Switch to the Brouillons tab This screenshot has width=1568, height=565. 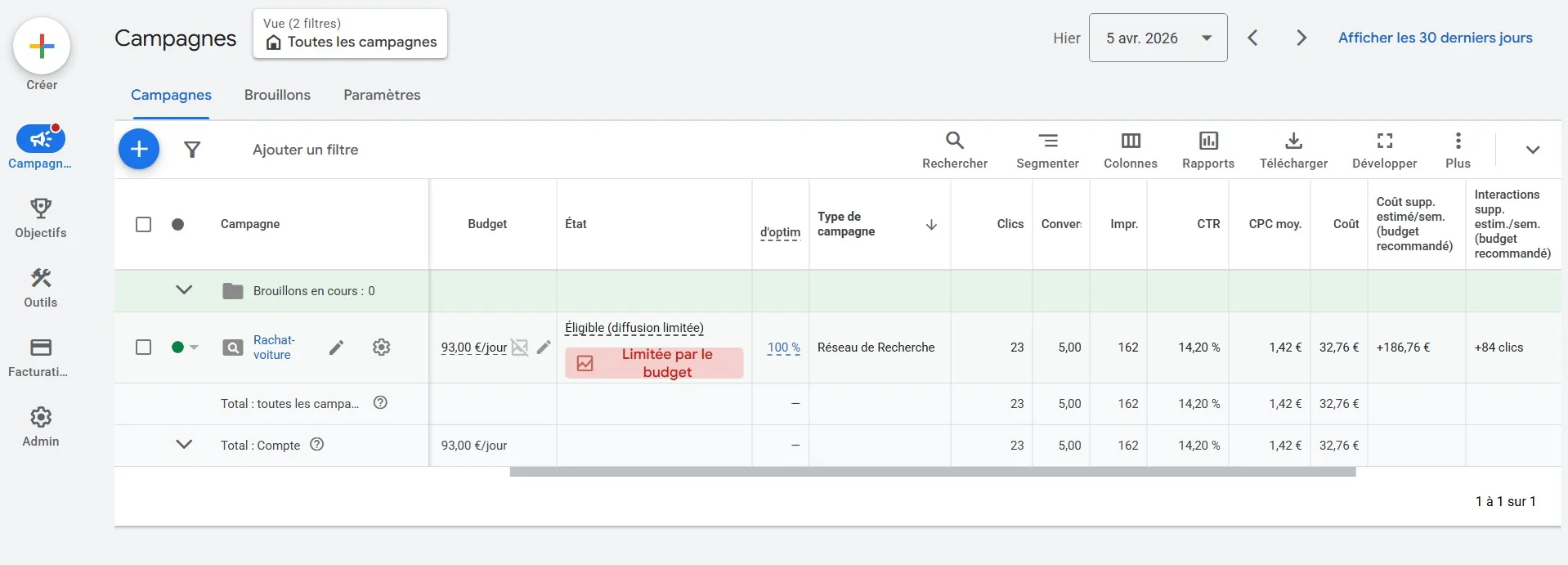pyautogui.click(x=277, y=95)
